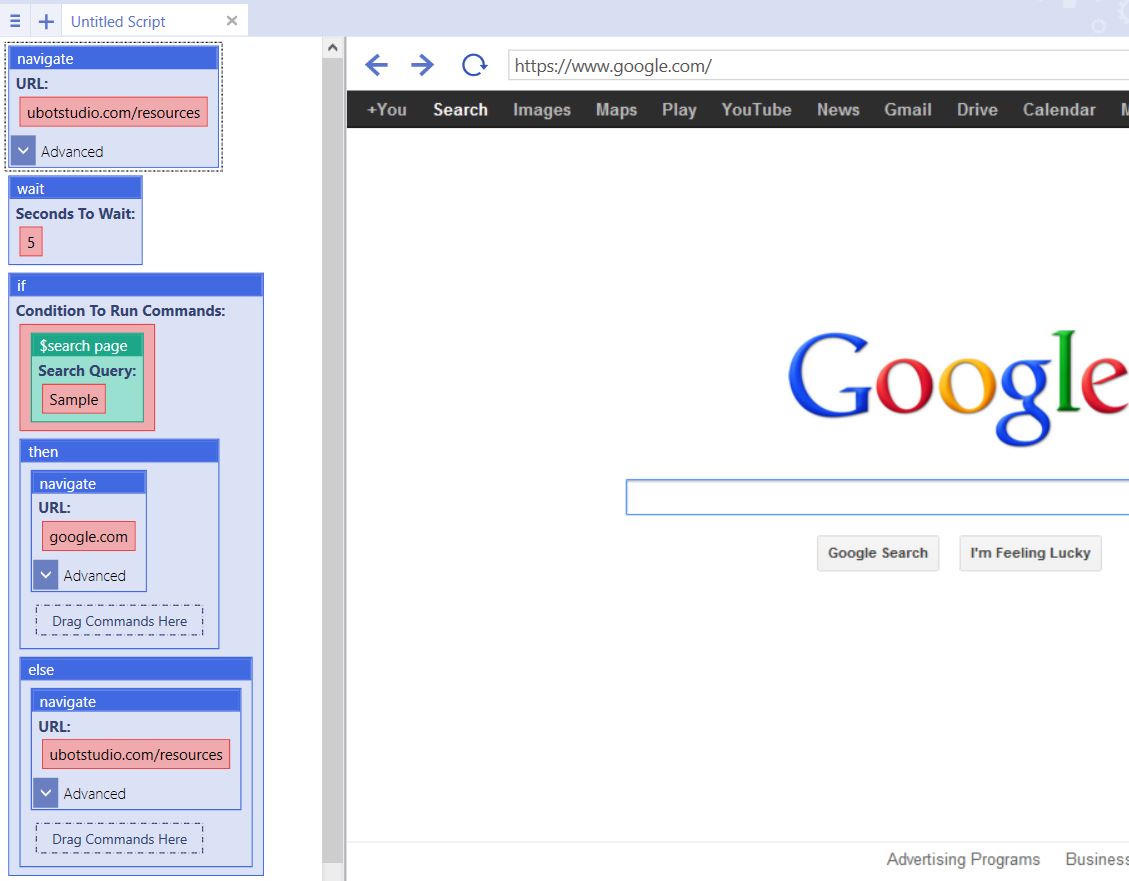Edit the else navigate URL field
This screenshot has width=1129, height=881.
tap(136, 754)
